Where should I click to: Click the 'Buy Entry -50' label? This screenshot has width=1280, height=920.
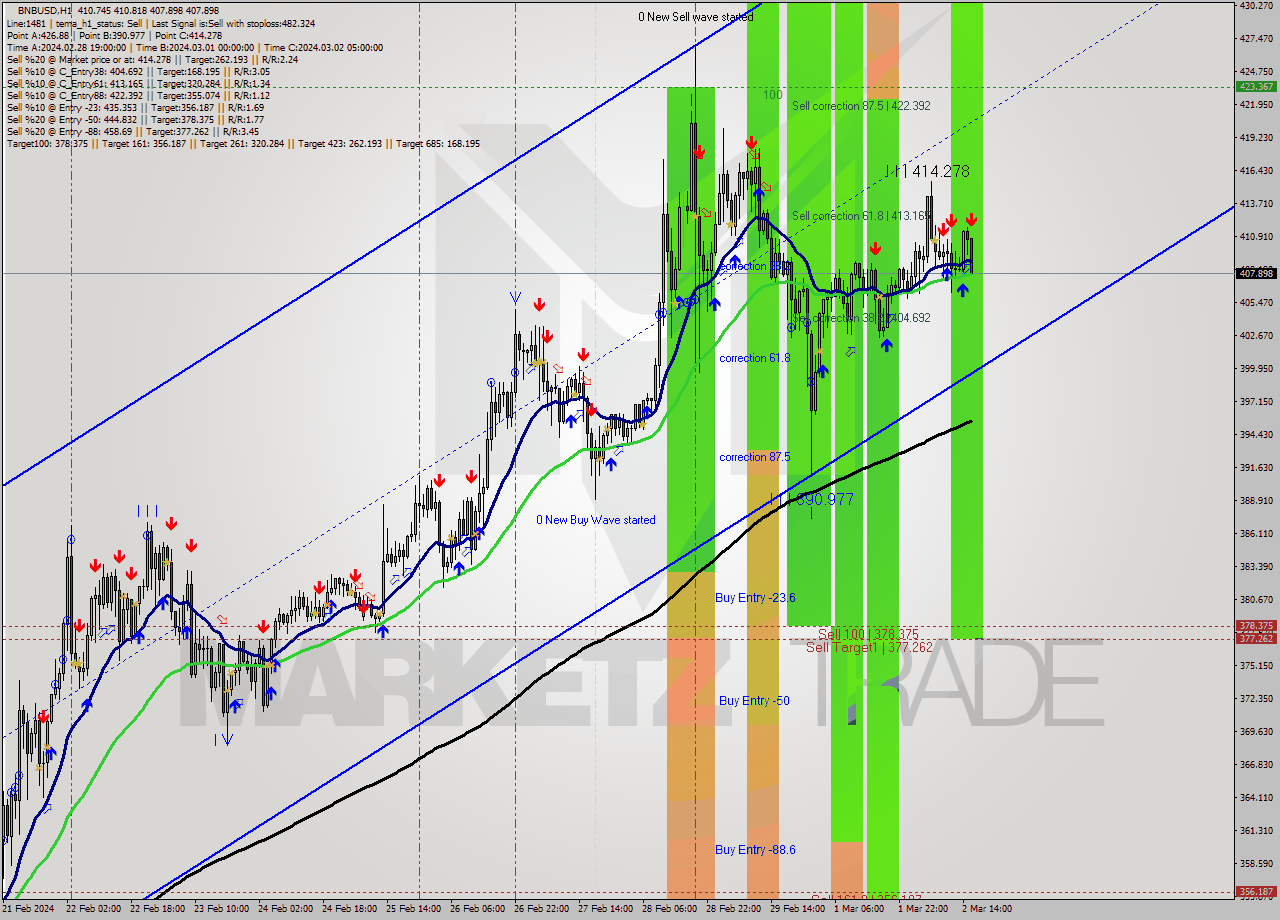pos(754,701)
